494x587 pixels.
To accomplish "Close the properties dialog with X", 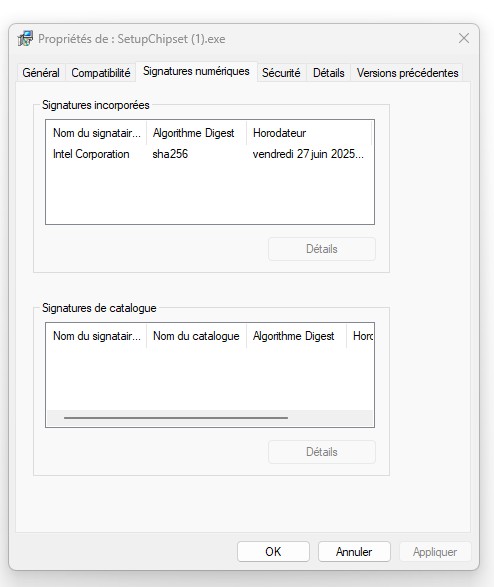I will click(464, 38).
